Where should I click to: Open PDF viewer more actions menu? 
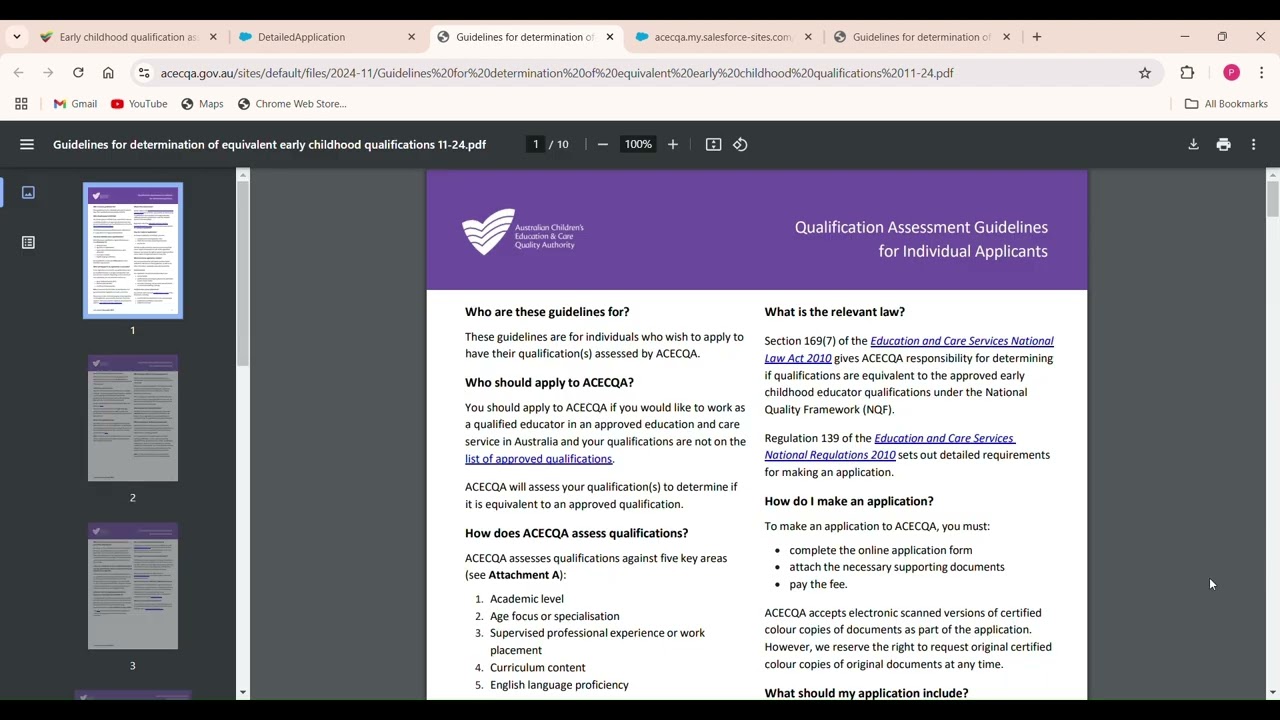point(1253,145)
